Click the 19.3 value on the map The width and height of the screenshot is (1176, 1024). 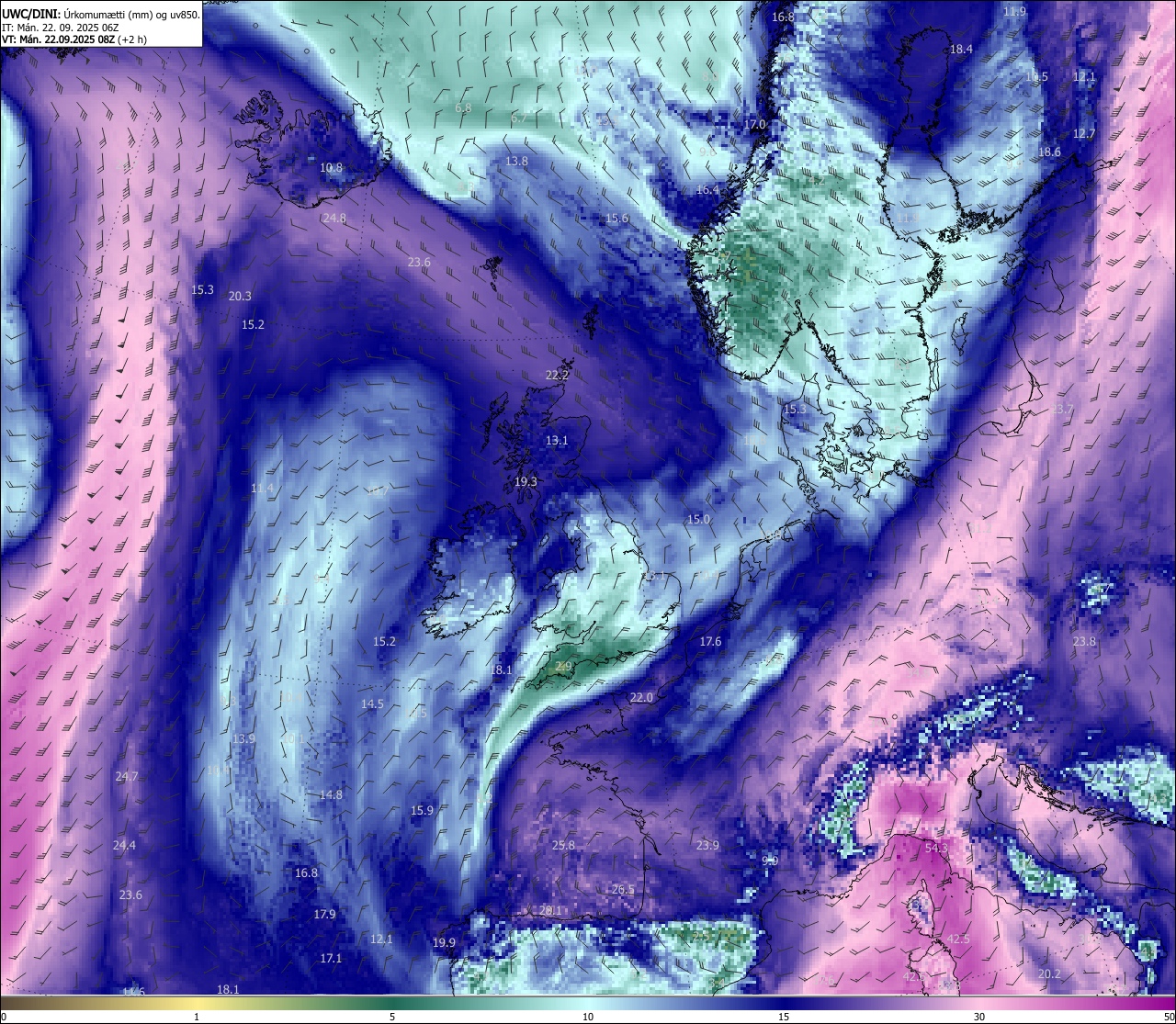(526, 482)
